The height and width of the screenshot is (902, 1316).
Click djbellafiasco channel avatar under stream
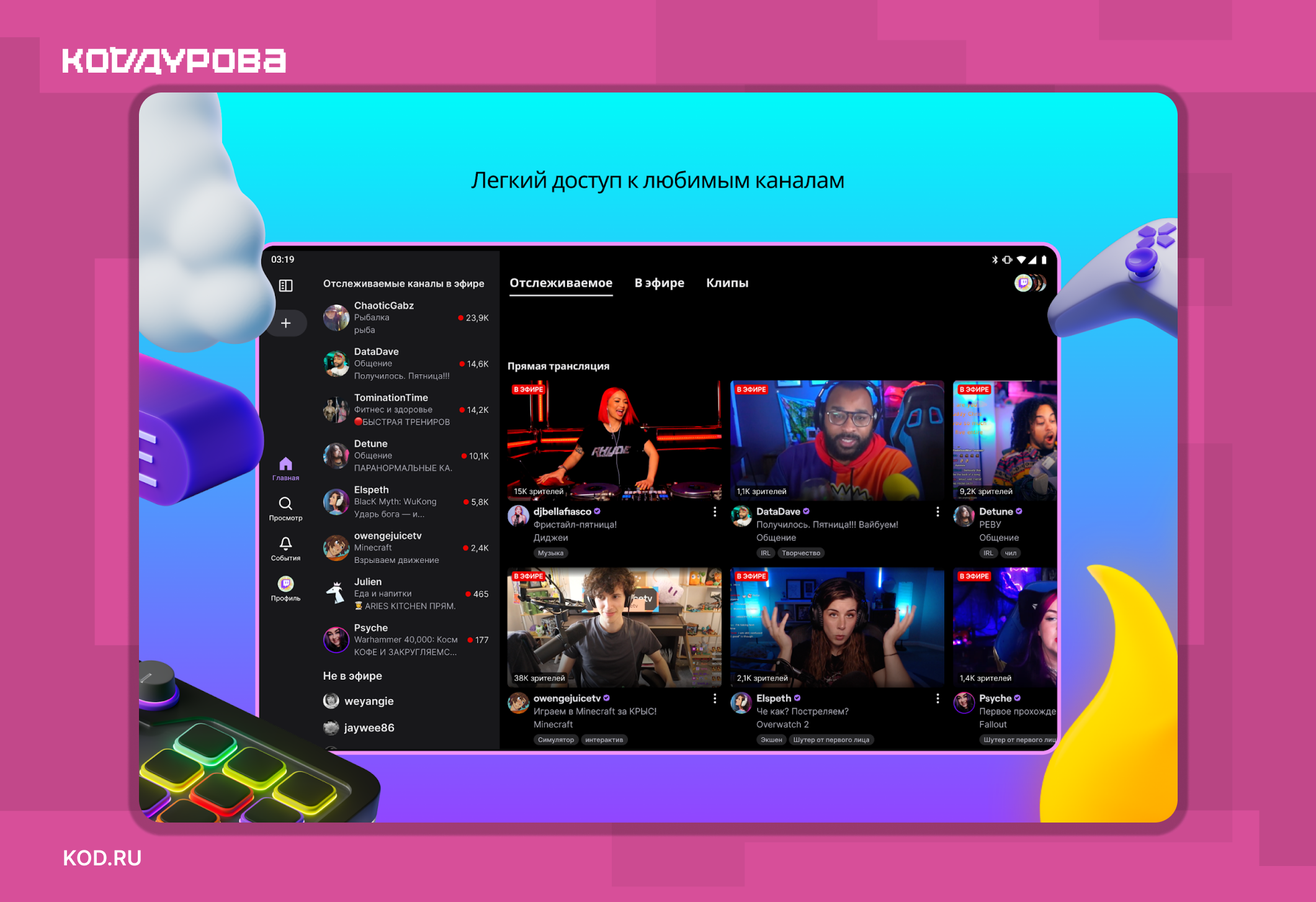518,516
